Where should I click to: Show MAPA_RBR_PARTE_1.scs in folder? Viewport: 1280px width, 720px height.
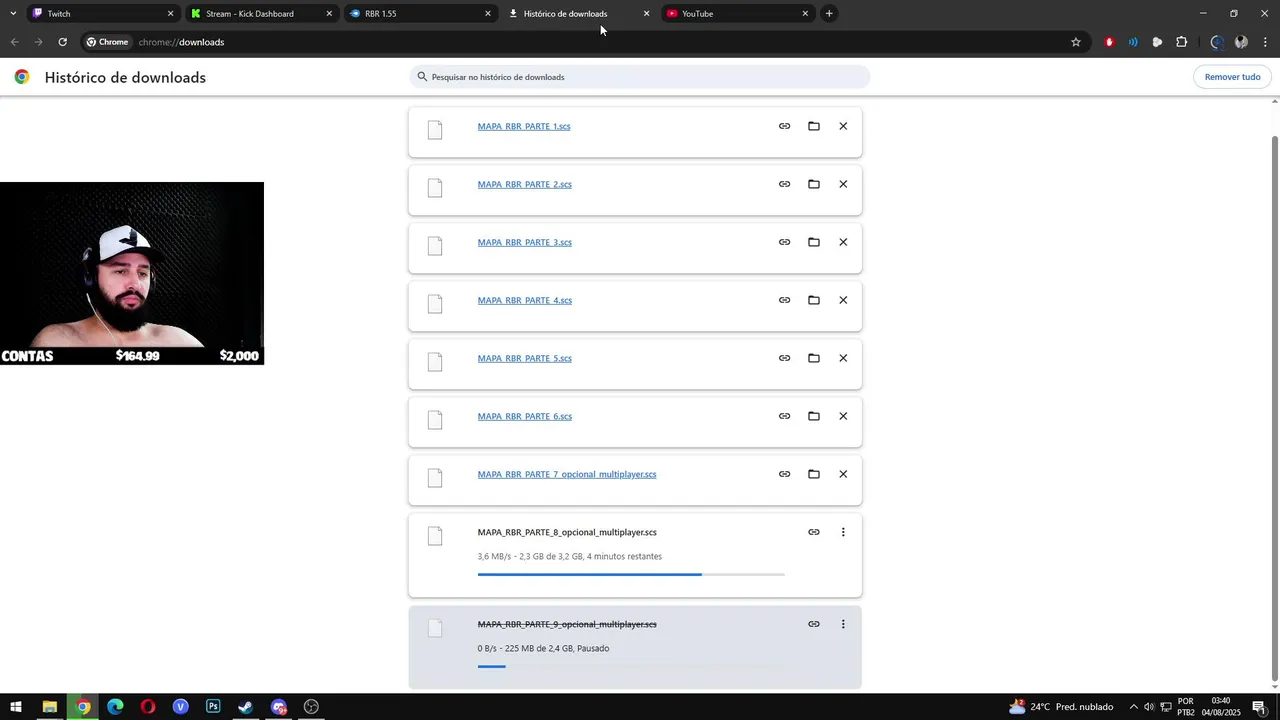point(814,126)
